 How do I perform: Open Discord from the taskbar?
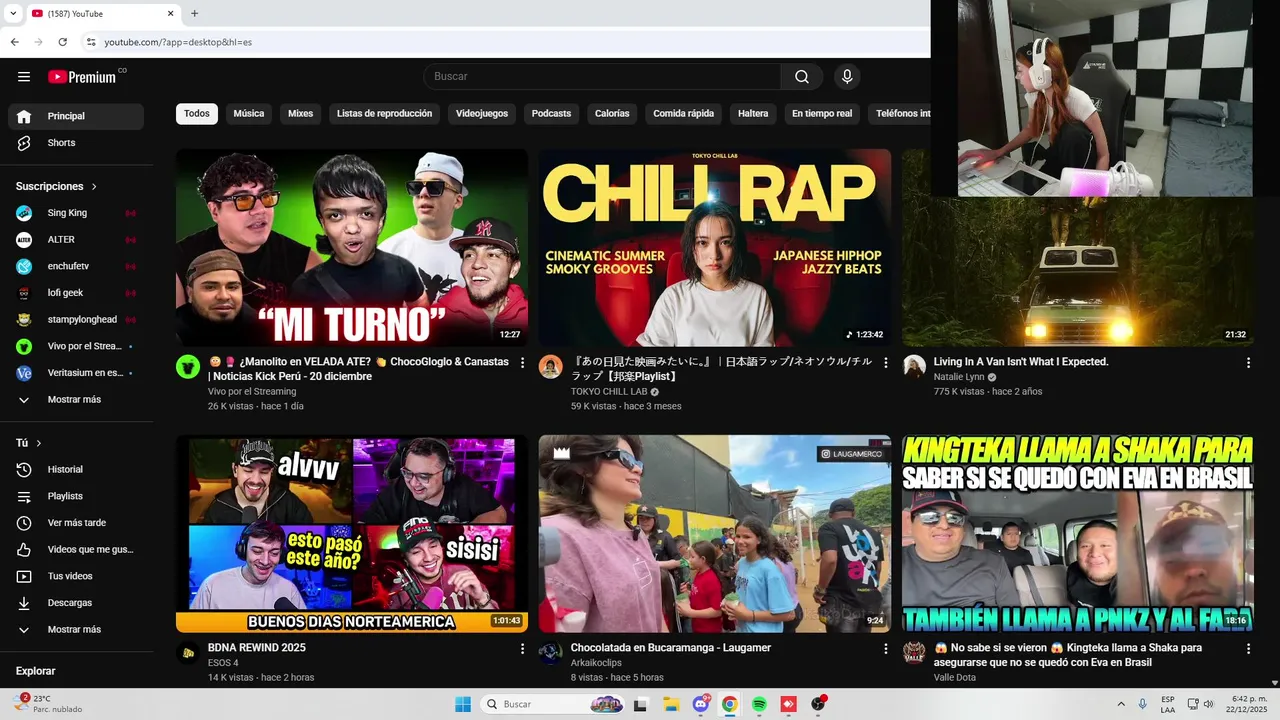coord(701,704)
